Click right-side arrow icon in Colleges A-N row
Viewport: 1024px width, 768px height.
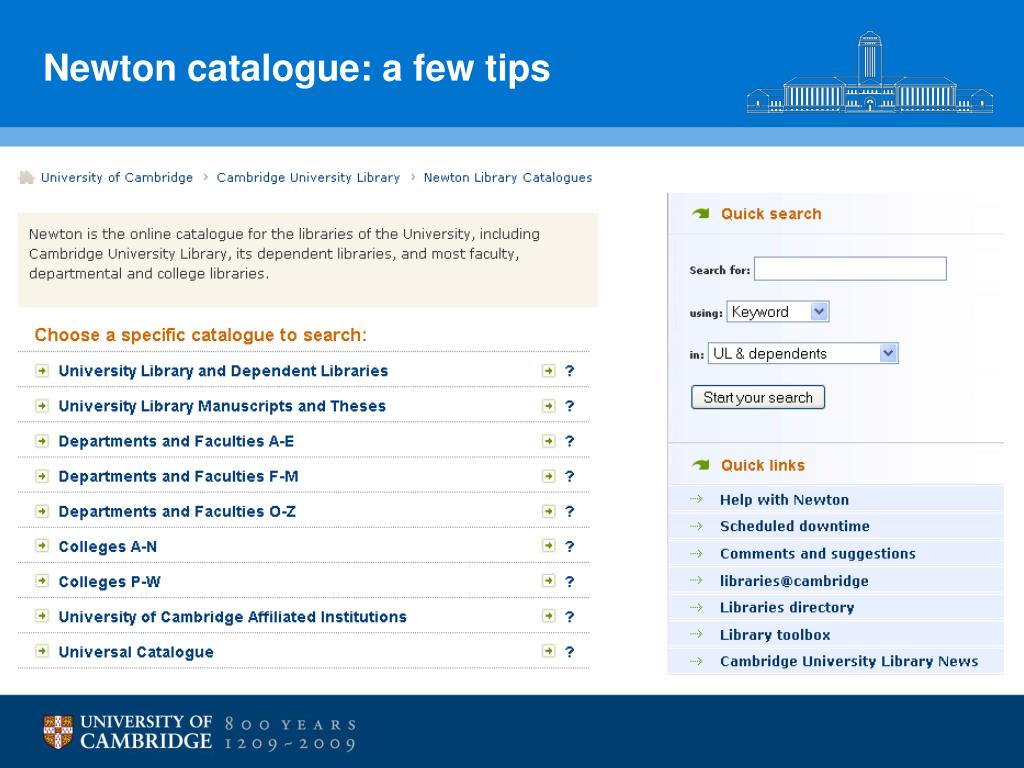549,545
